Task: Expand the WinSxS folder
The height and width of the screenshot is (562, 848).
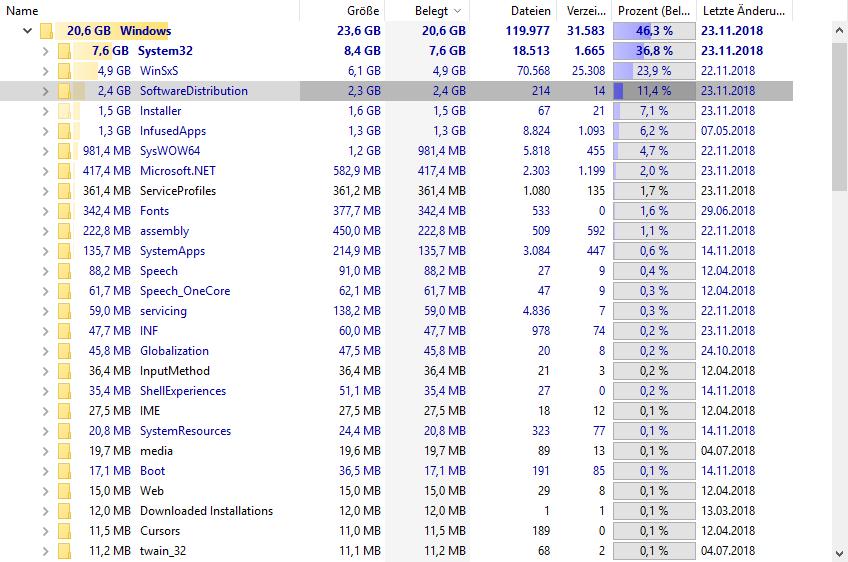Action: tap(45, 71)
